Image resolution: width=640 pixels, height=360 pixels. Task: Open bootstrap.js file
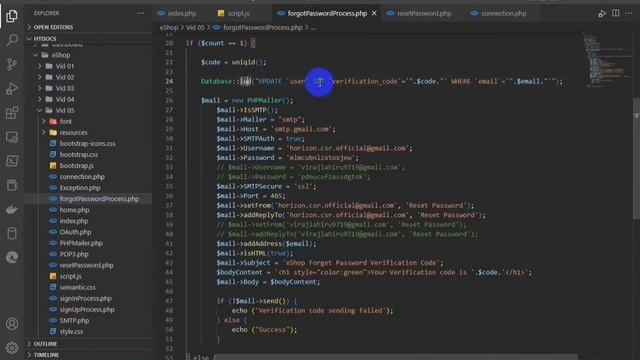(x=77, y=166)
